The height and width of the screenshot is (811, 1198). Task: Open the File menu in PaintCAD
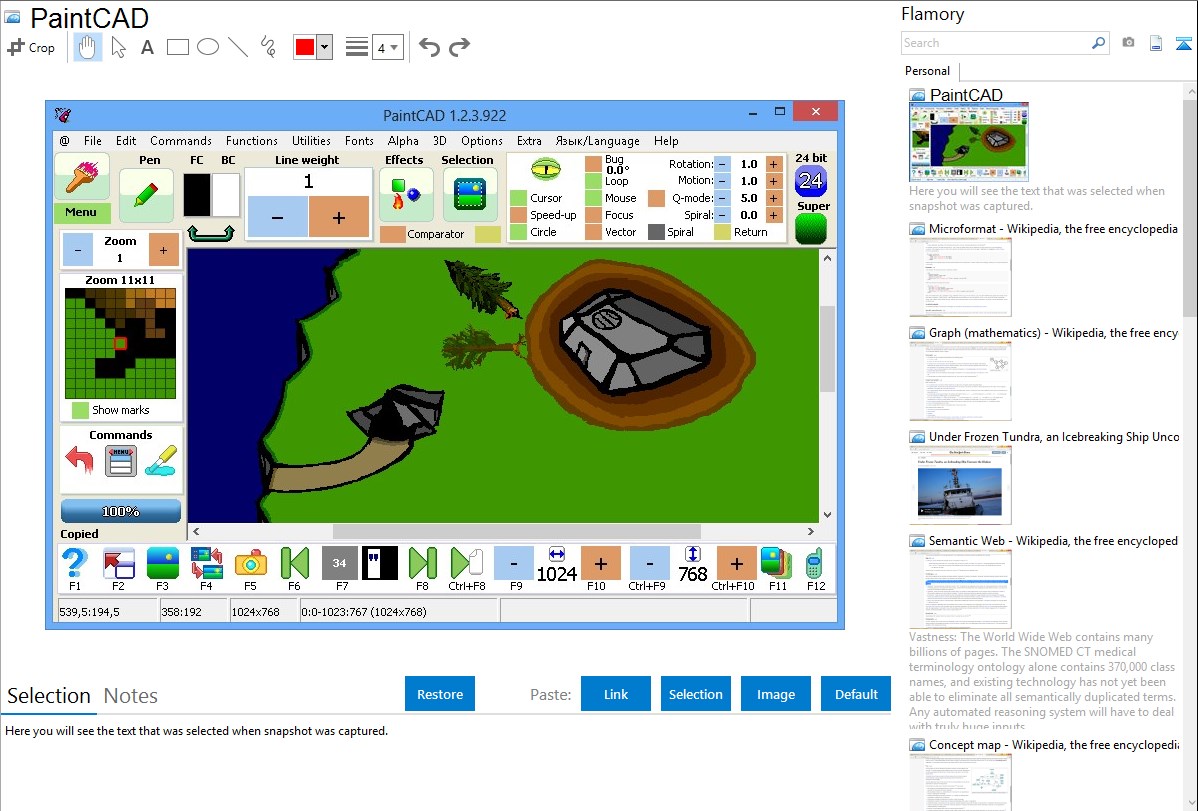click(x=92, y=141)
